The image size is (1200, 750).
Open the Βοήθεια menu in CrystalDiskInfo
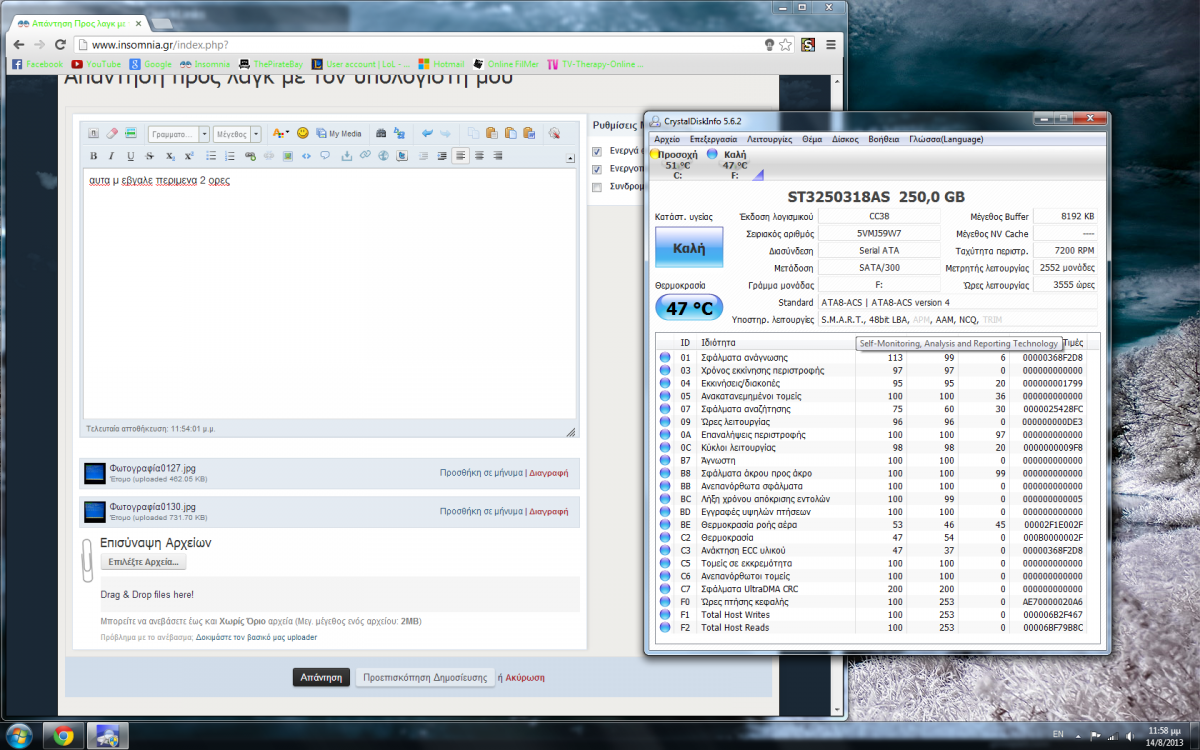tap(884, 139)
